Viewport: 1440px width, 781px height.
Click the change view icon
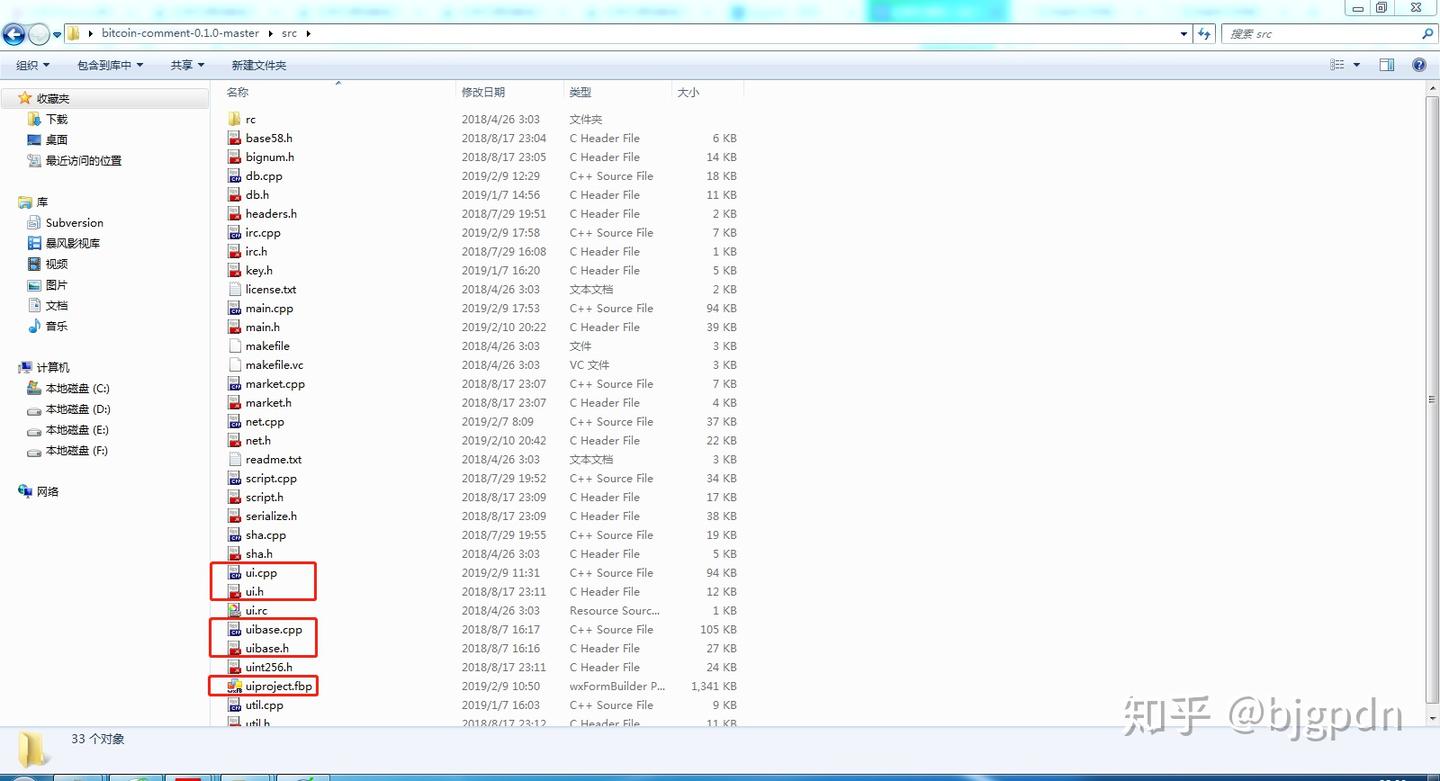pyautogui.click(x=1337, y=65)
